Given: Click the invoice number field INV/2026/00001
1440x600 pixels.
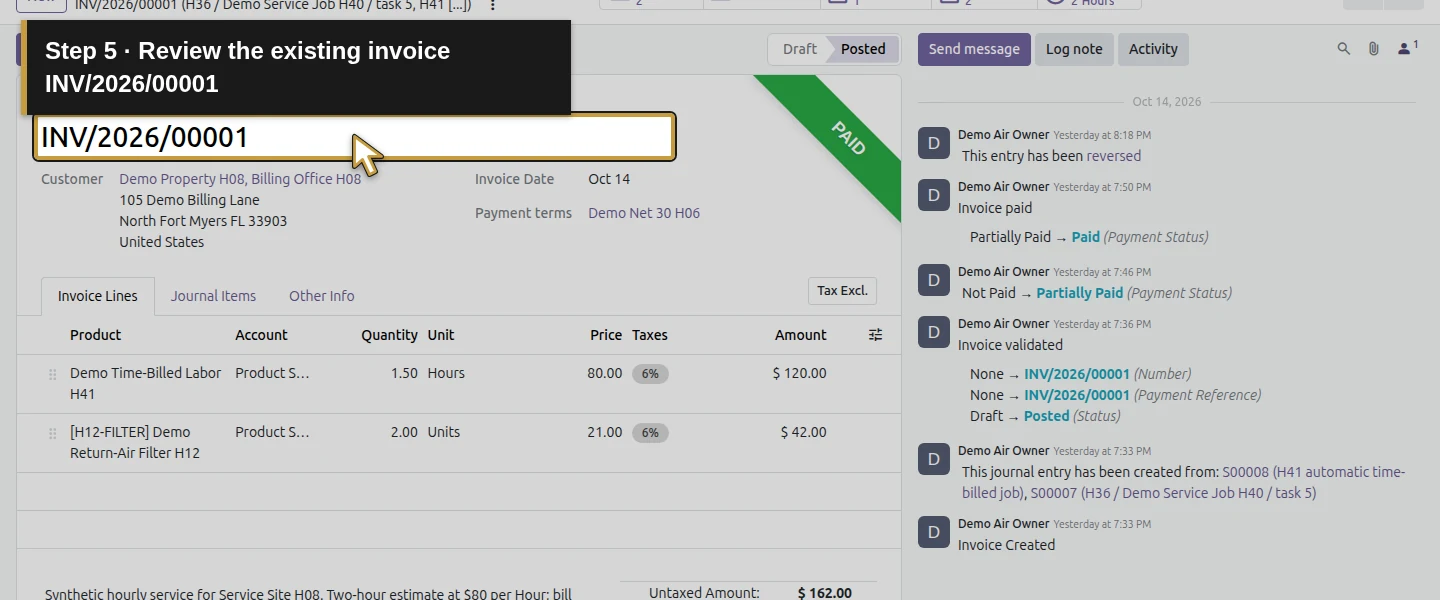Looking at the screenshot, I should [x=355, y=137].
